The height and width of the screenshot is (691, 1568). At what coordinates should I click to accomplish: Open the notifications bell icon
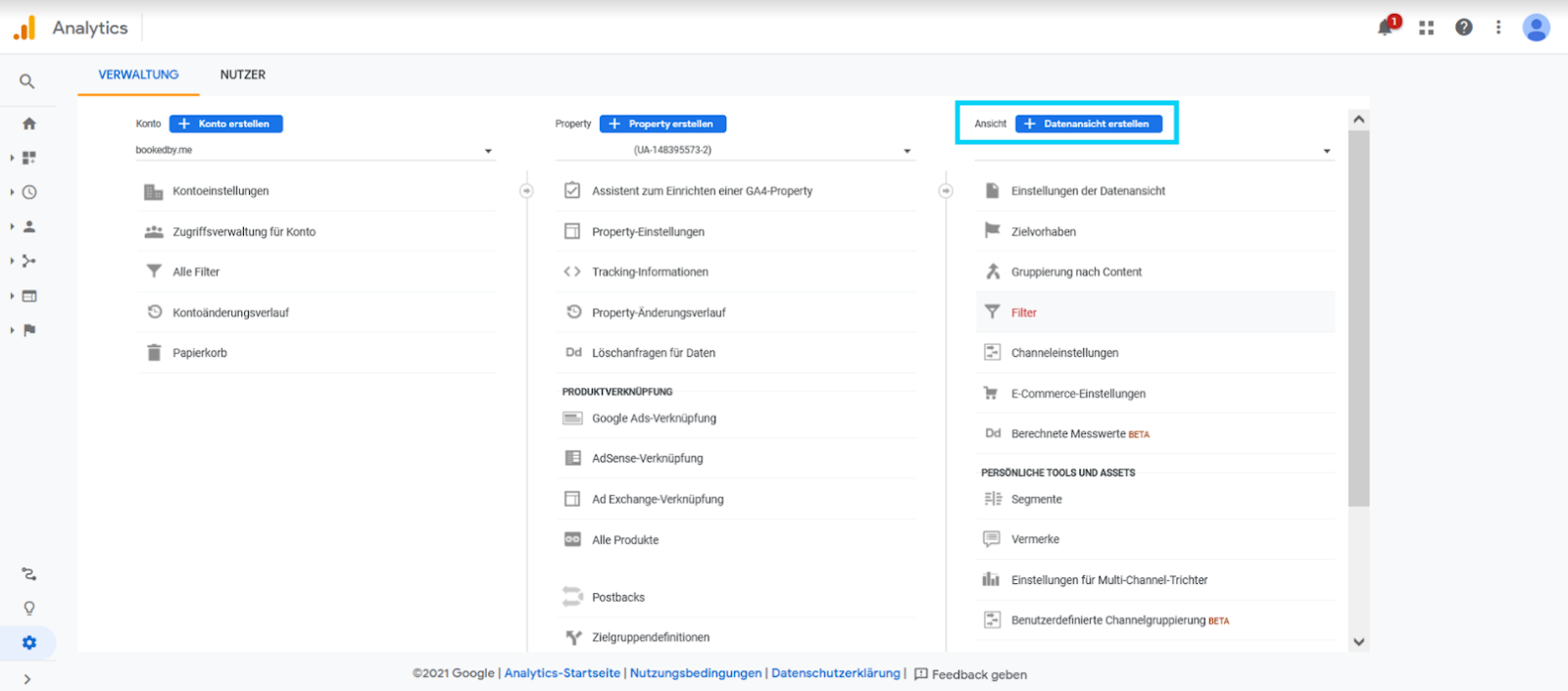1386,27
